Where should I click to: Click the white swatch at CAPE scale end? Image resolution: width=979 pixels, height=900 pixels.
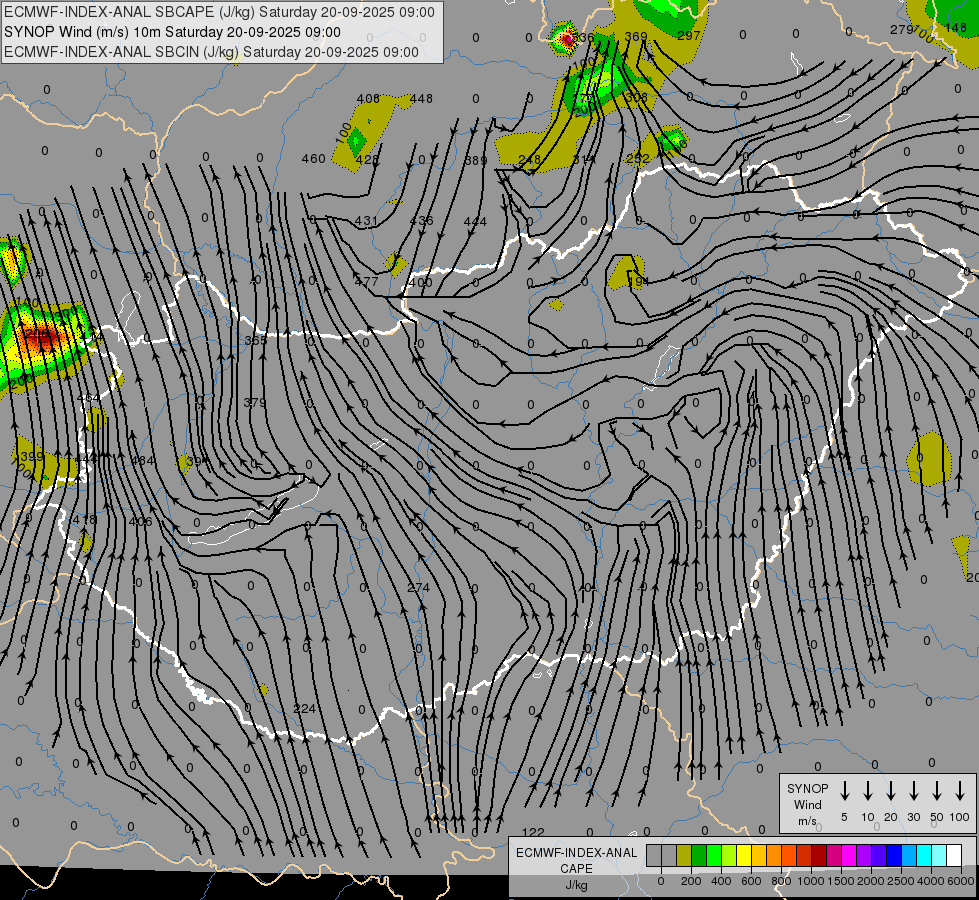(954, 855)
